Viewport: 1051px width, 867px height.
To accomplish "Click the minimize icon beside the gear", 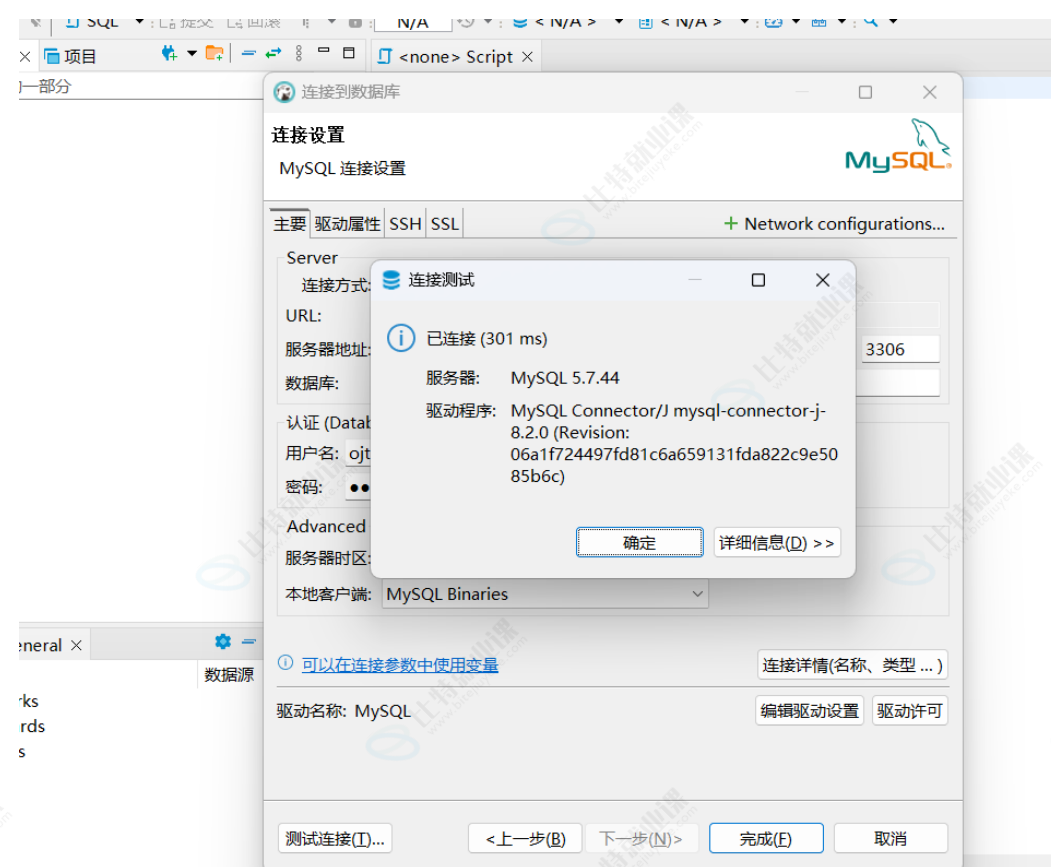I will tap(249, 642).
